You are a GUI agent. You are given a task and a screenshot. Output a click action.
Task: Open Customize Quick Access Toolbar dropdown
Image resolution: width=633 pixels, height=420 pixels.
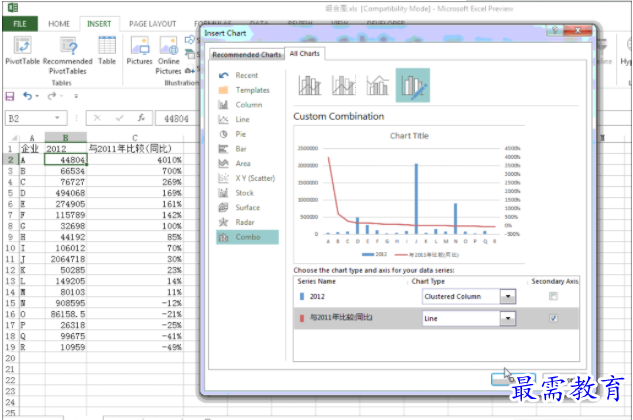click(x=76, y=96)
